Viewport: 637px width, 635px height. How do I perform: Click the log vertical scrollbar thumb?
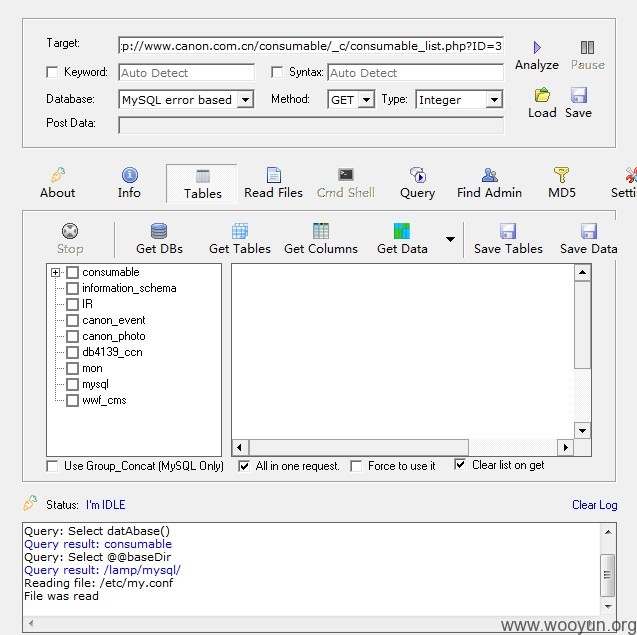click(x=608, y=575)
